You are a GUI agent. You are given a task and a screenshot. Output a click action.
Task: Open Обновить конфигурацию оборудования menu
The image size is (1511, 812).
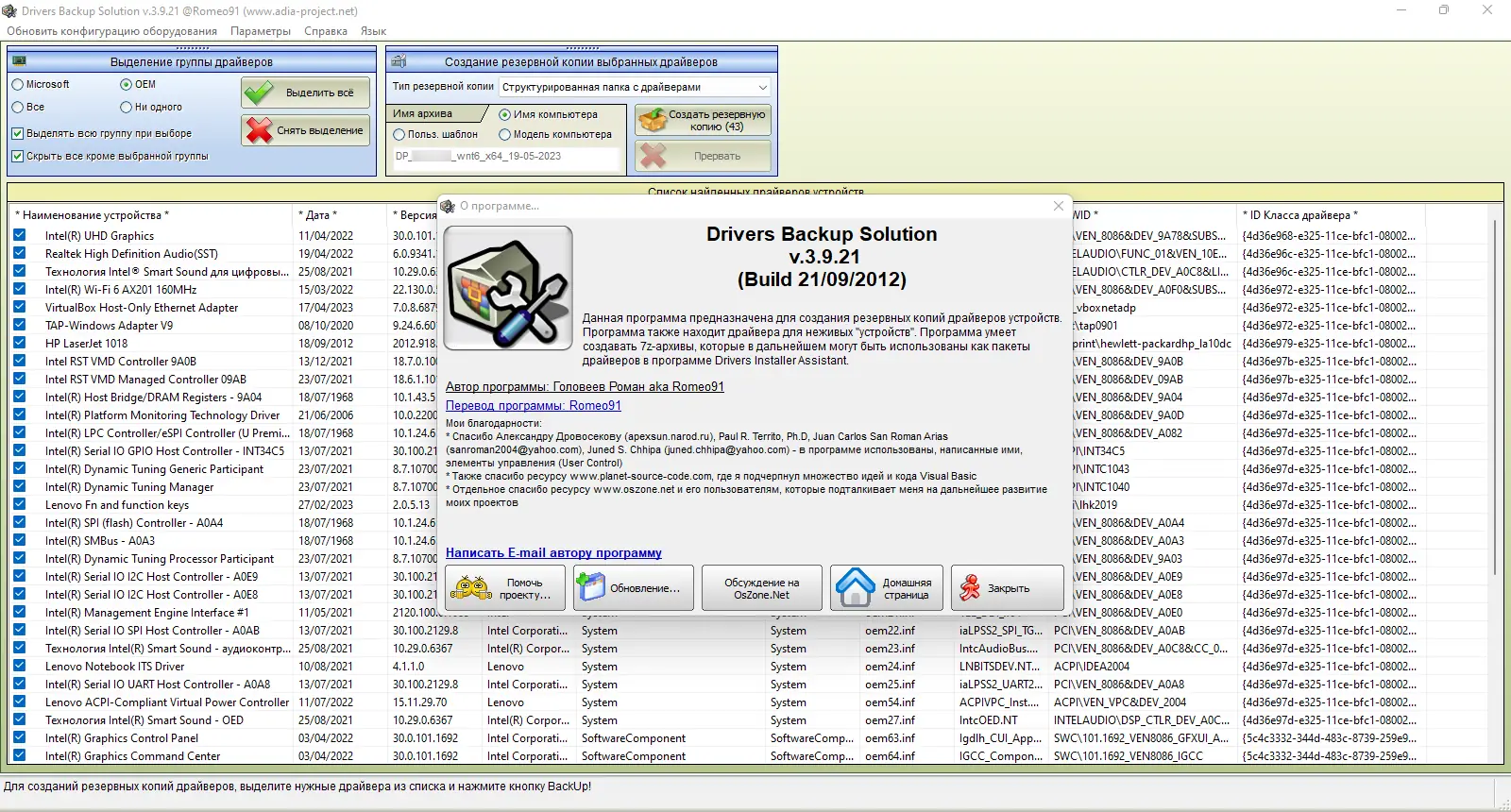point(111,31)
